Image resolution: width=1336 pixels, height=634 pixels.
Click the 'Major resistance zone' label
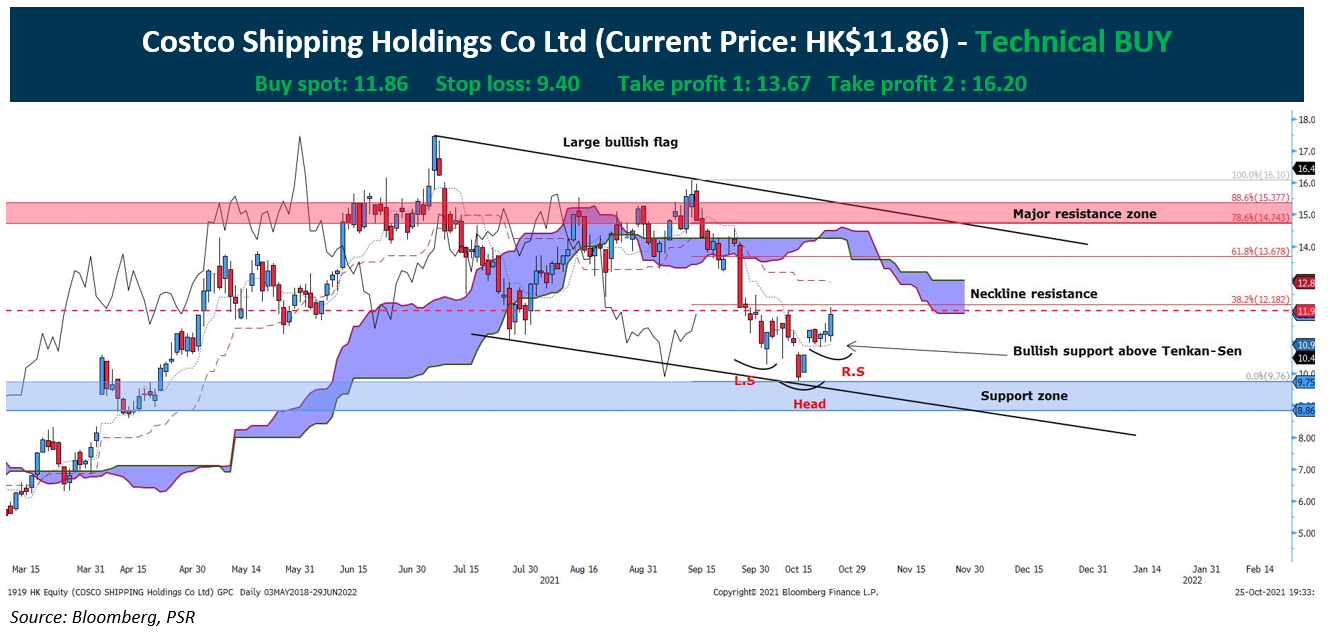coord(1084,214)
